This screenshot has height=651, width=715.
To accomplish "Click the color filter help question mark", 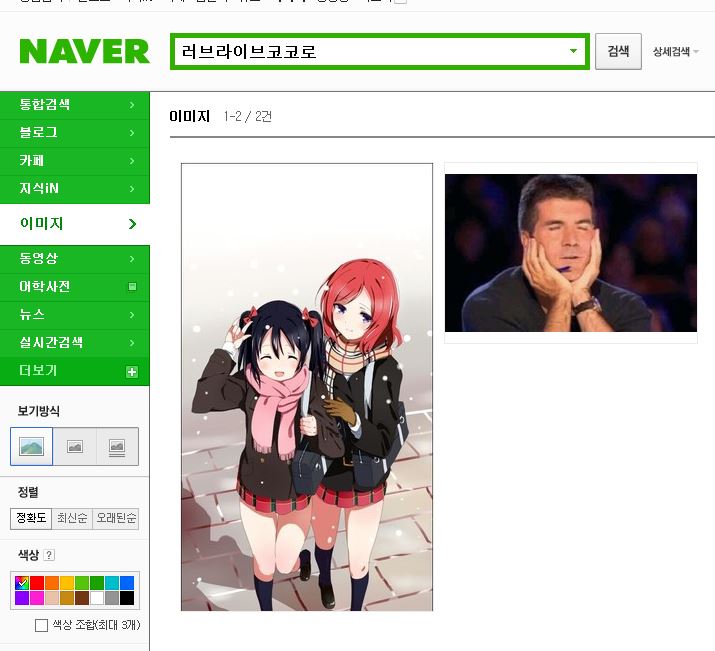I will tap(49, 555).
